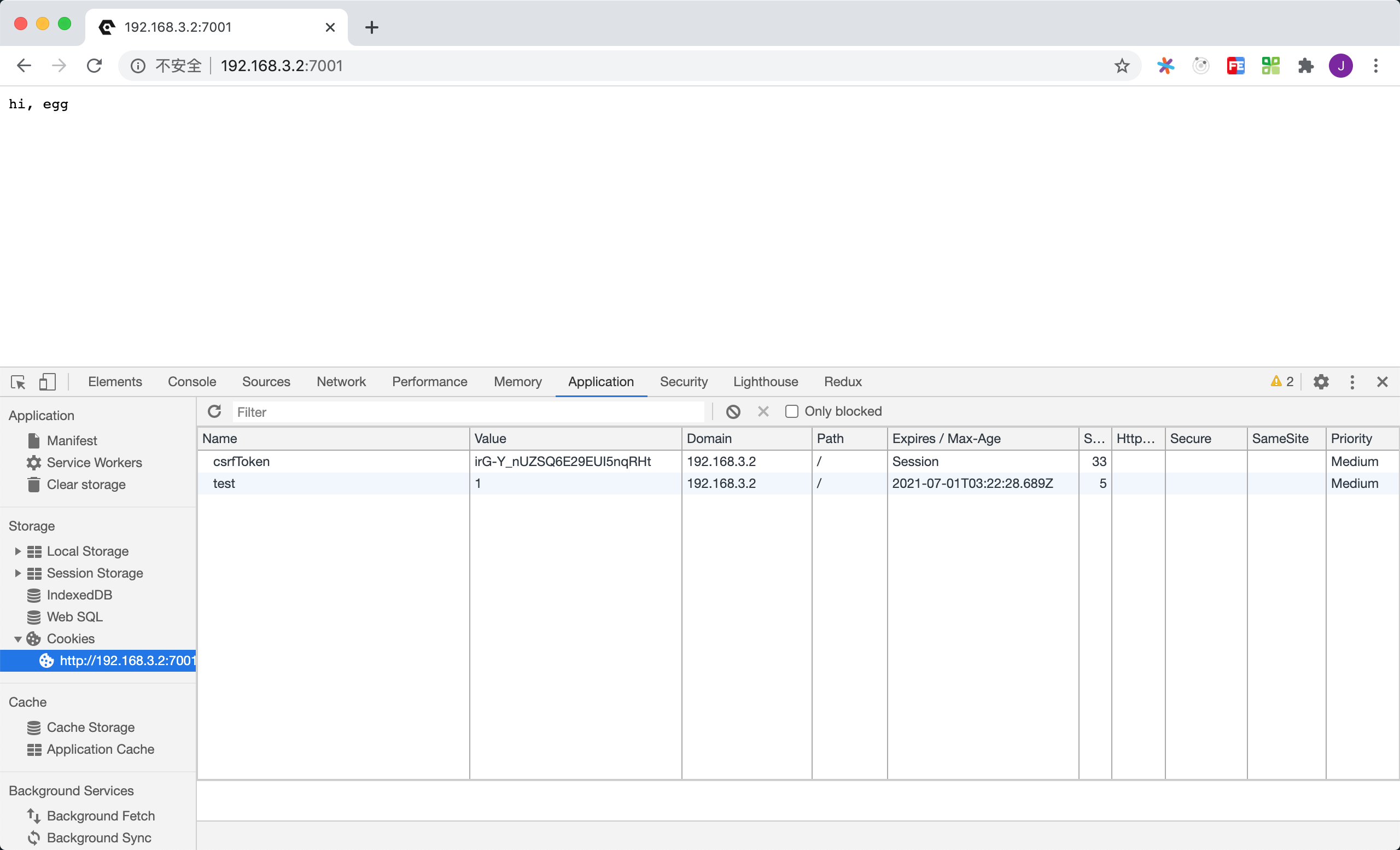Expand the Session Storage tree node
The width and height of the screenshot is (1400, 850).
[x=17, y=573]
